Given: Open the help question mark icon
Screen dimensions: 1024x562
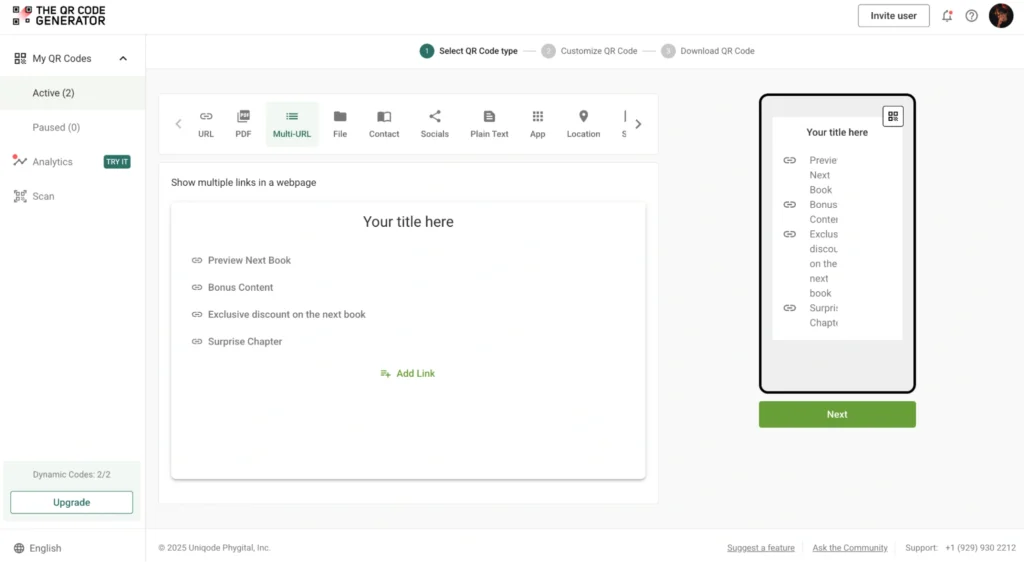Looking at the screenshot, I should 971,16.
